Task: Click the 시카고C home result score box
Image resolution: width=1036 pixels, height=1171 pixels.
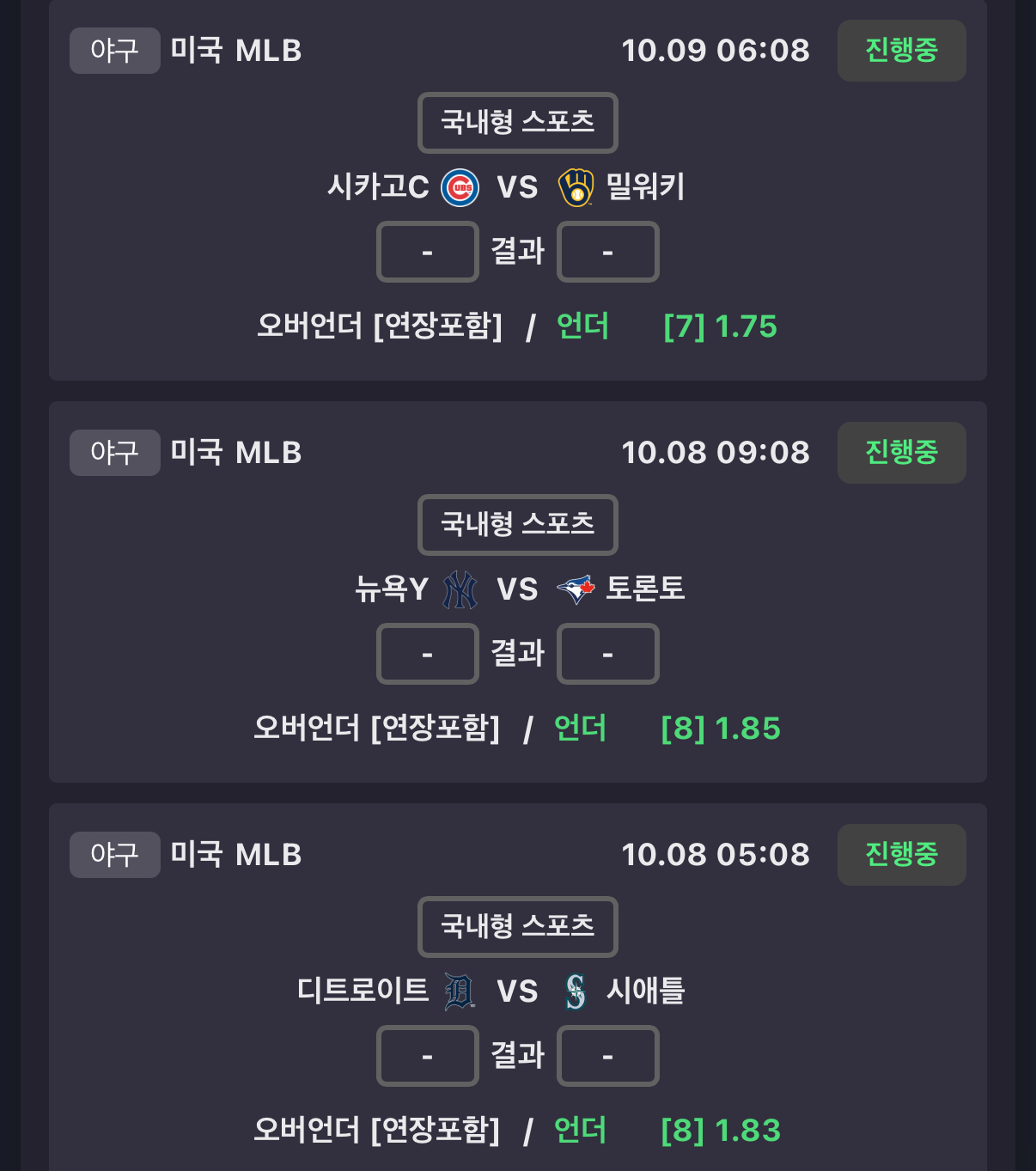Action: 427,252
